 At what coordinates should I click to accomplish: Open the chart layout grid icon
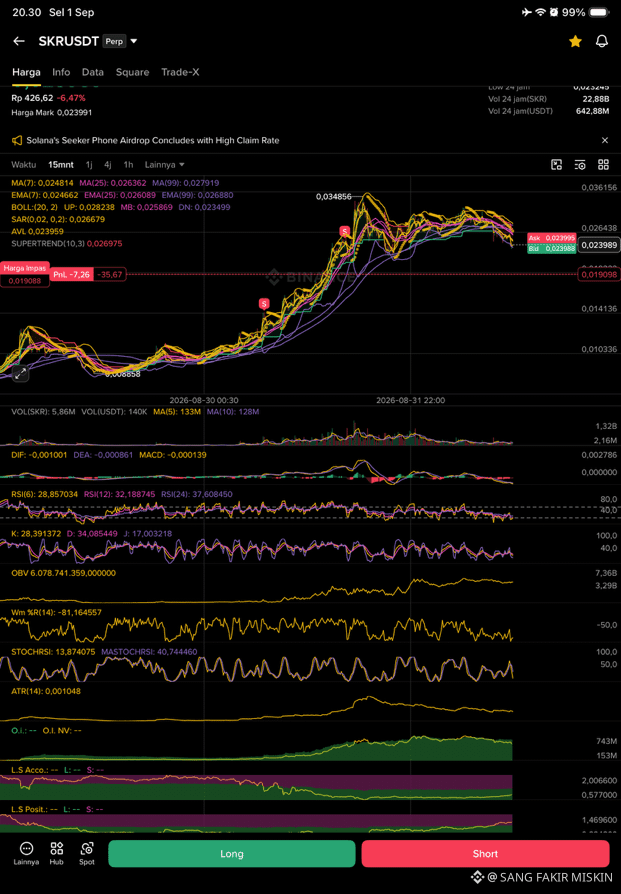(603, 165)
